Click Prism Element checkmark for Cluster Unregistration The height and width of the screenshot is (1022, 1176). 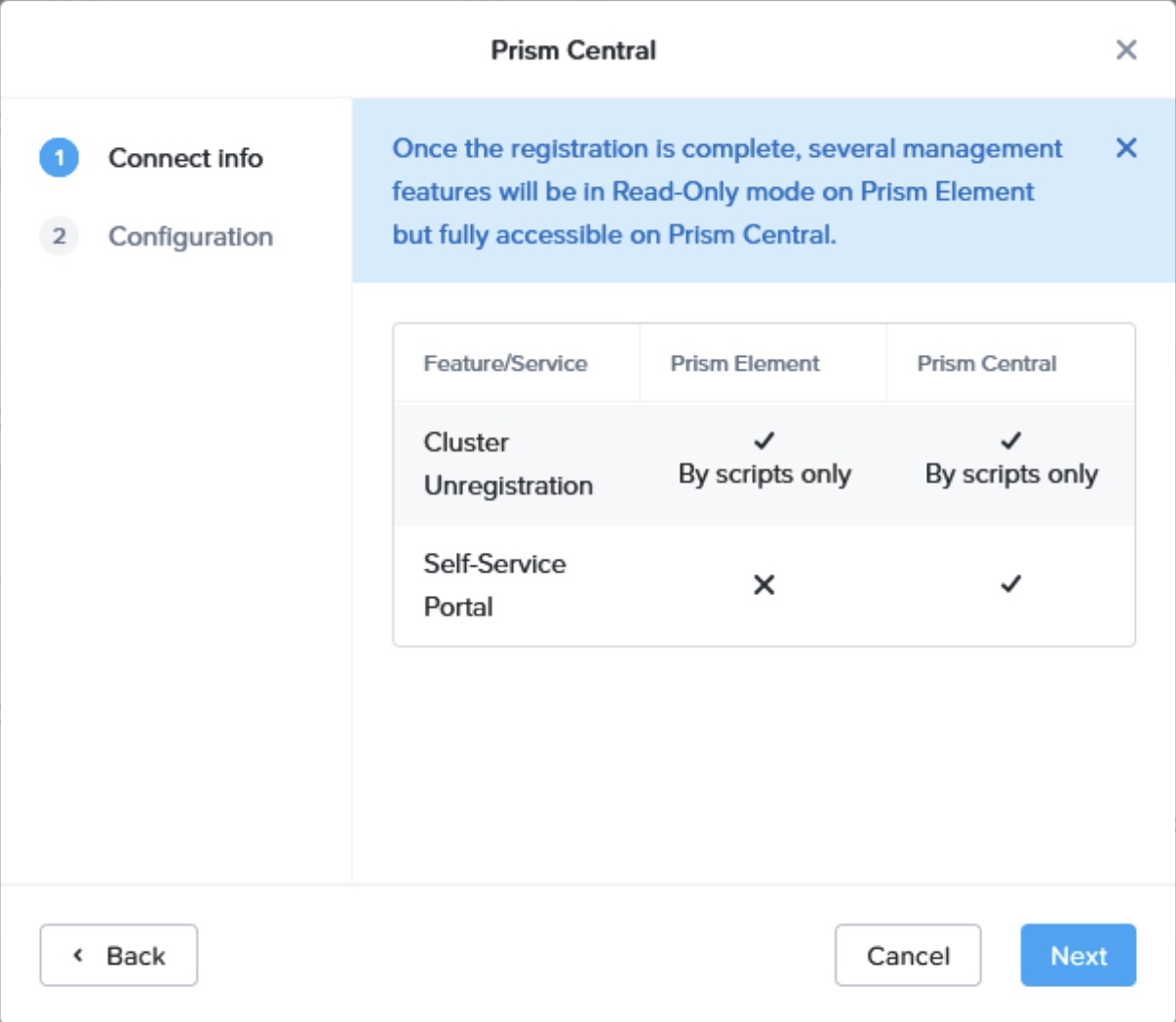pos(764,441)
